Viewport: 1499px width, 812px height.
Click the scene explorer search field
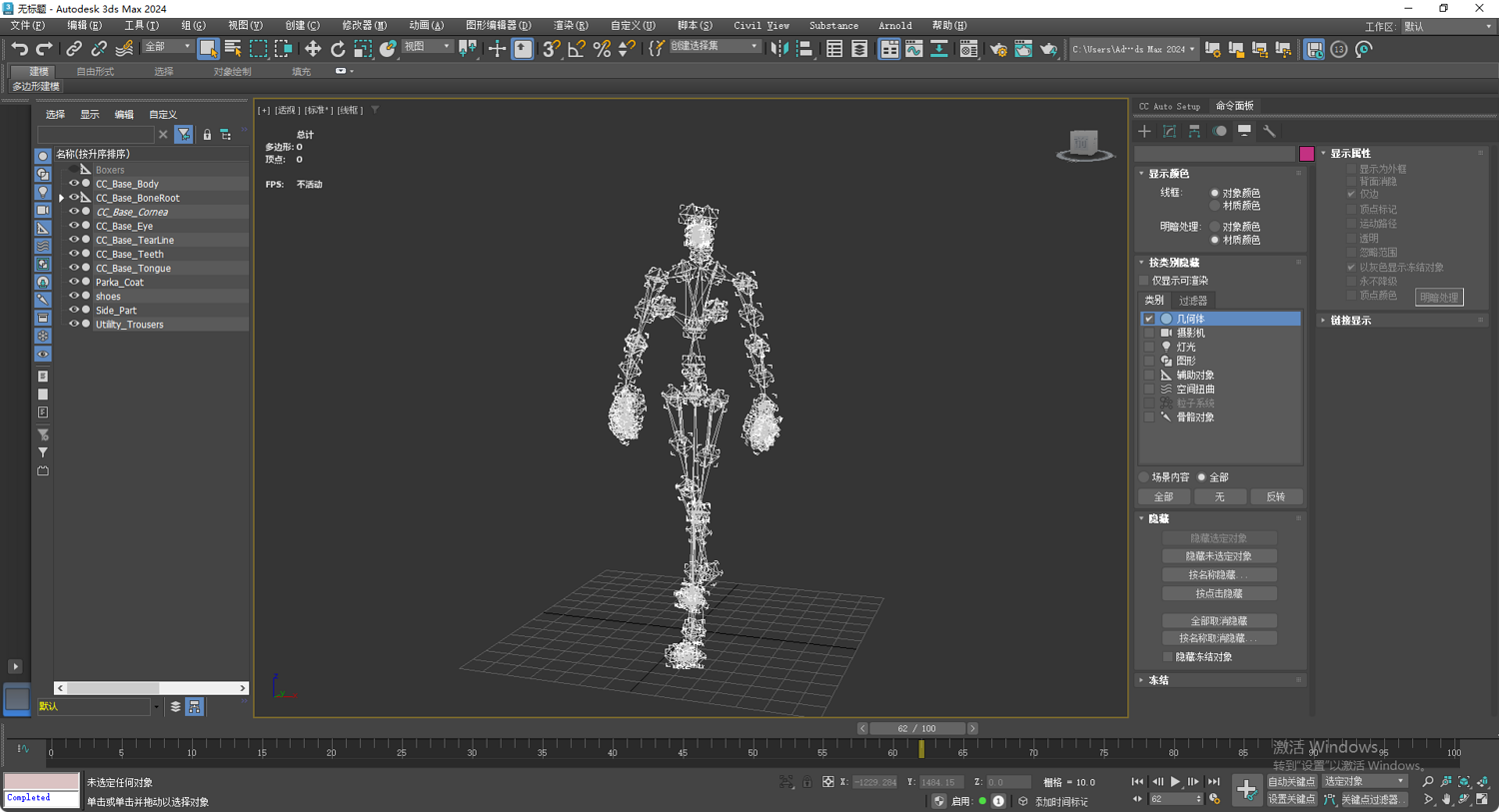[x=96, y=134]
